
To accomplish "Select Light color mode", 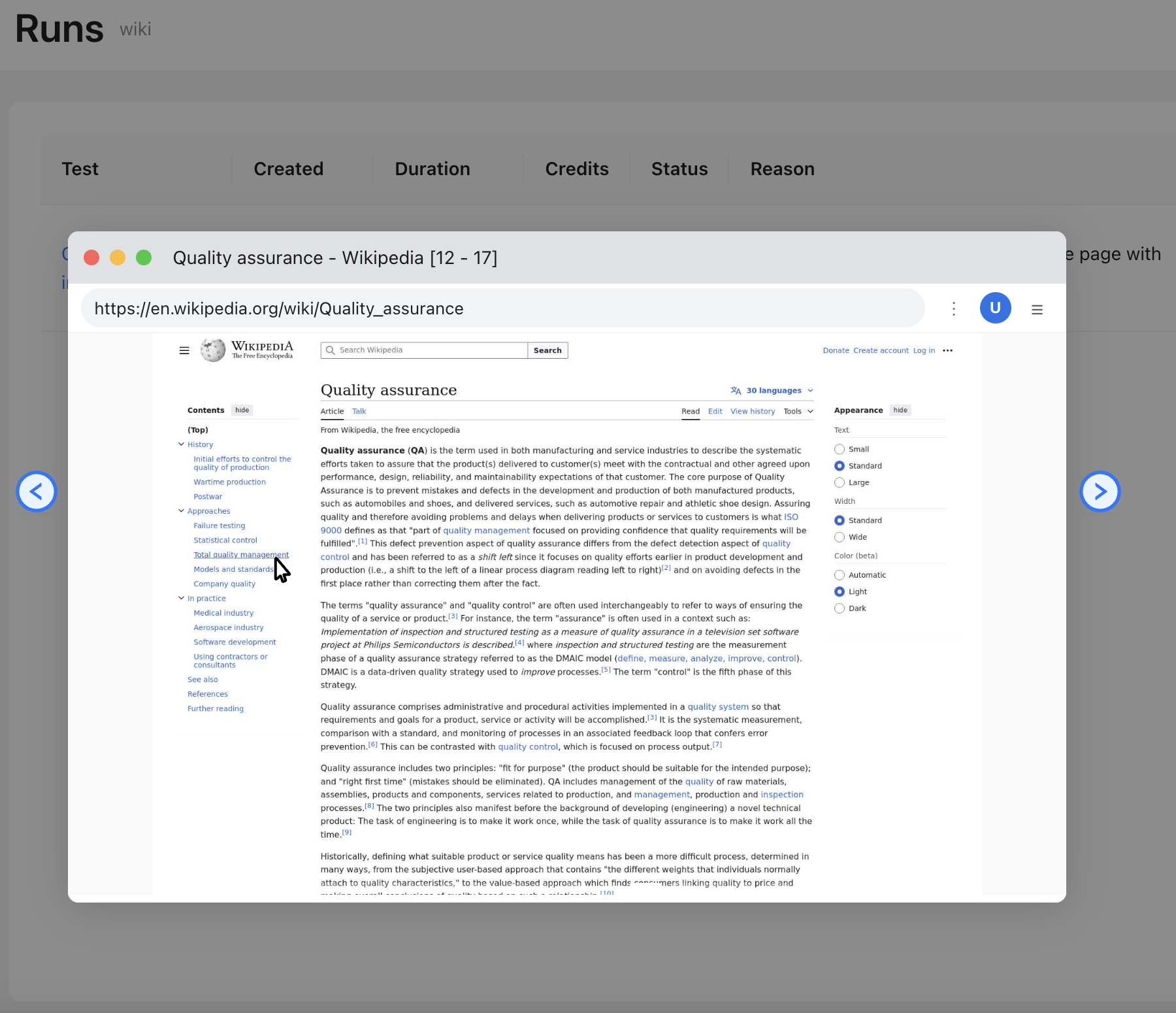I will (840, 591).
